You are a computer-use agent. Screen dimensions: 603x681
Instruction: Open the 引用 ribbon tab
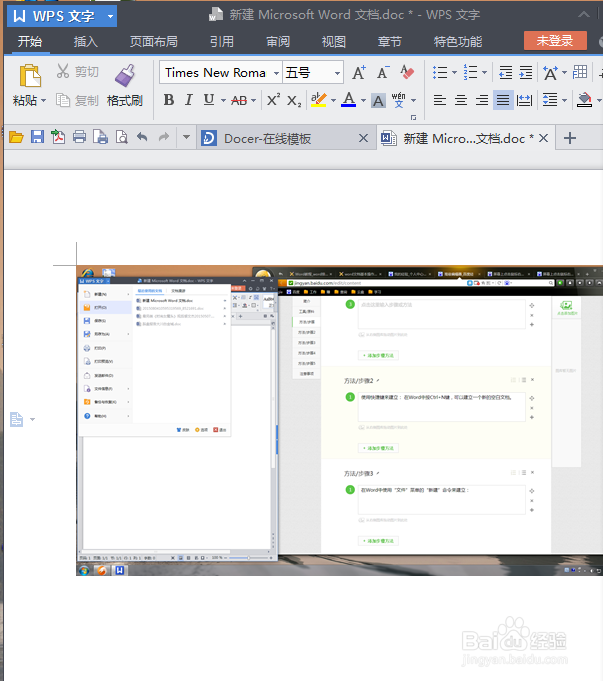tap(222, 42)
